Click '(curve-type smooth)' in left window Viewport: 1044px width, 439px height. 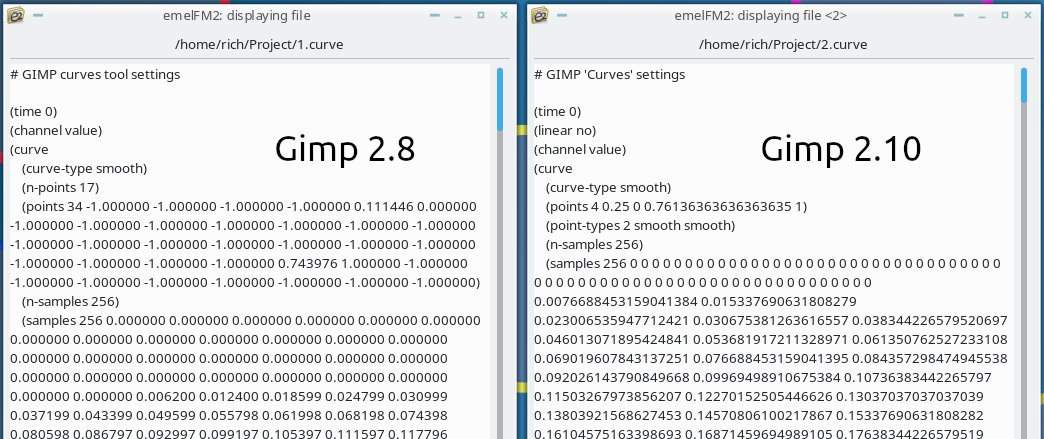pyautogui.click(x=84, y=168)
